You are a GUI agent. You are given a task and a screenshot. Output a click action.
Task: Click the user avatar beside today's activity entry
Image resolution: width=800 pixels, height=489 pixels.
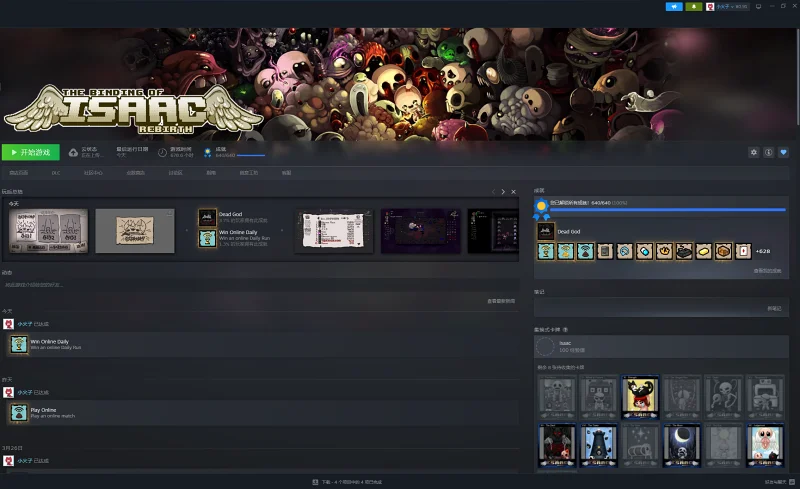(8, 324)
